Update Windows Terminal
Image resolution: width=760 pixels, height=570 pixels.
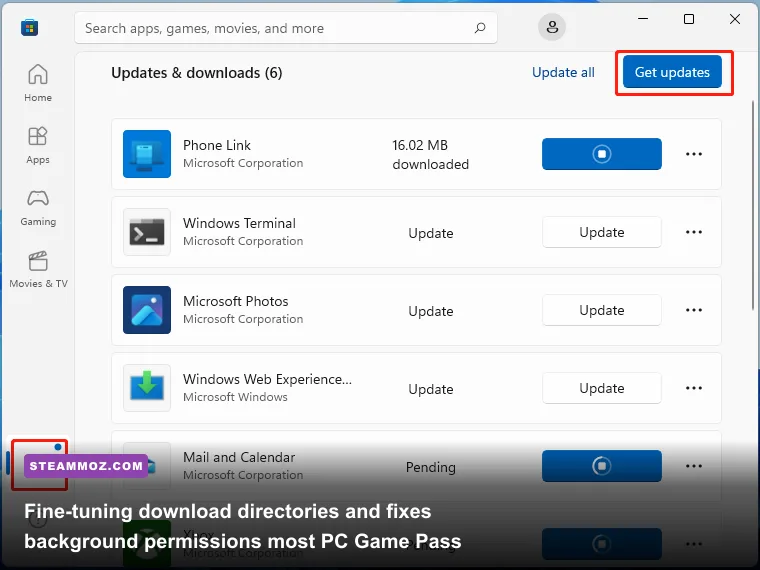602,232
